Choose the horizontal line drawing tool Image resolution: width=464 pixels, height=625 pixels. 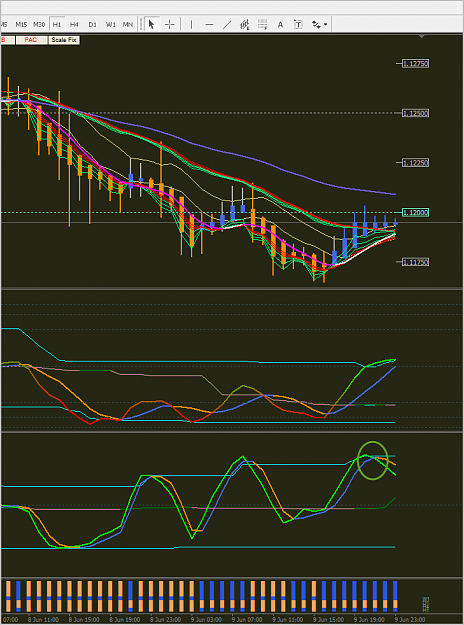[x=209, y=25]
